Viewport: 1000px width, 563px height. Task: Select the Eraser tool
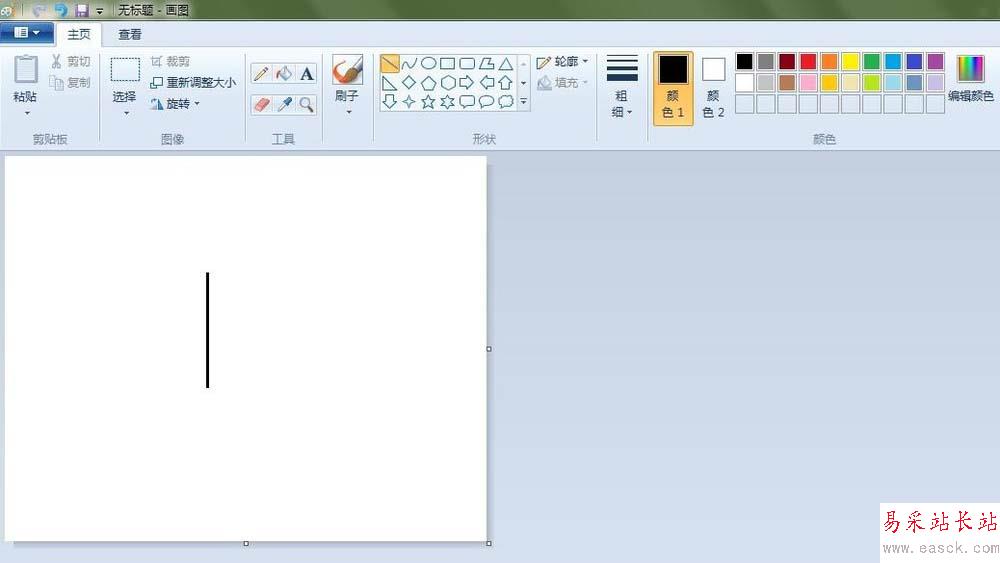click(x=261, y=104)
